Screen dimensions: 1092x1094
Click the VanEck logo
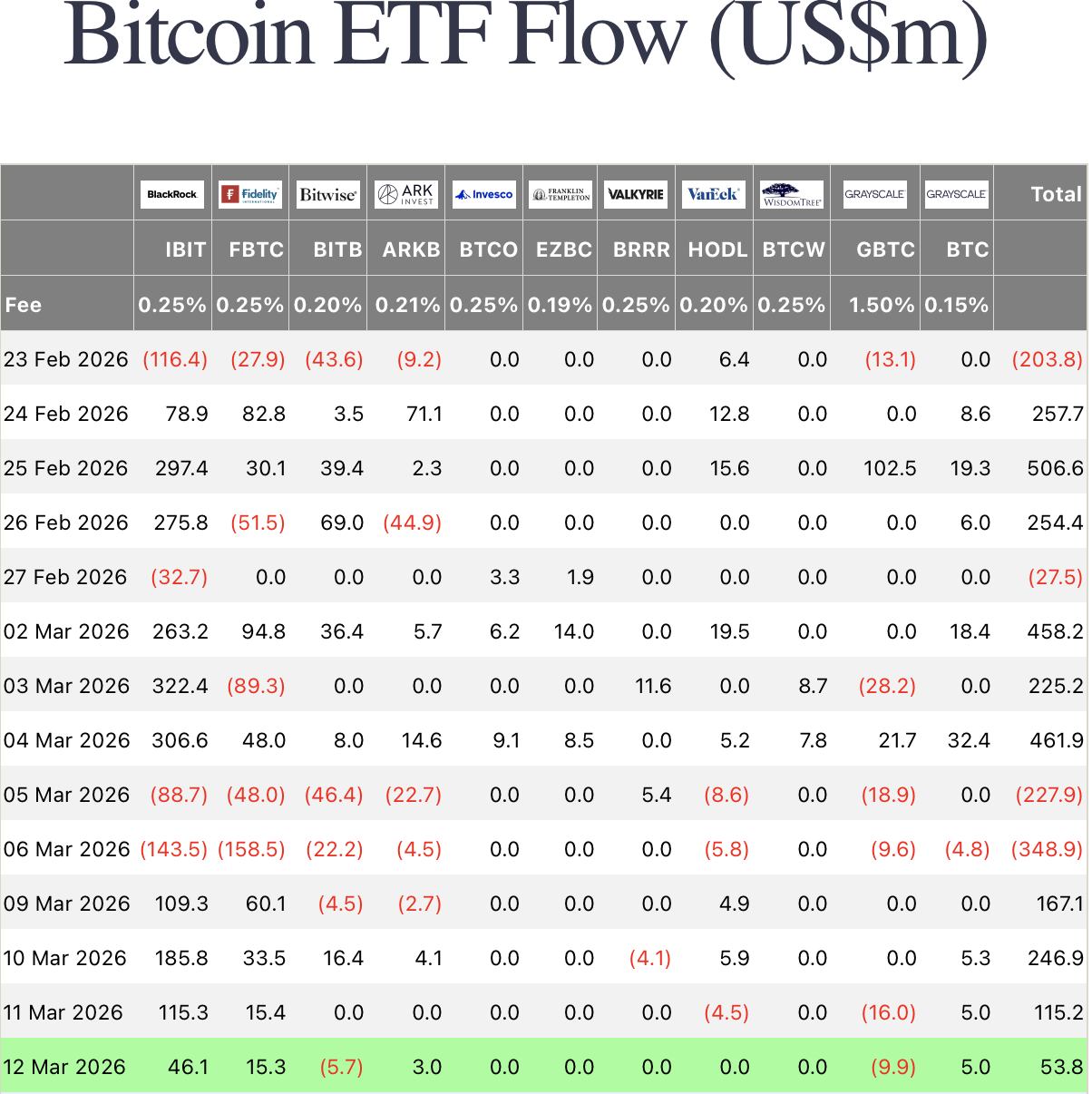tap(713, 194)
